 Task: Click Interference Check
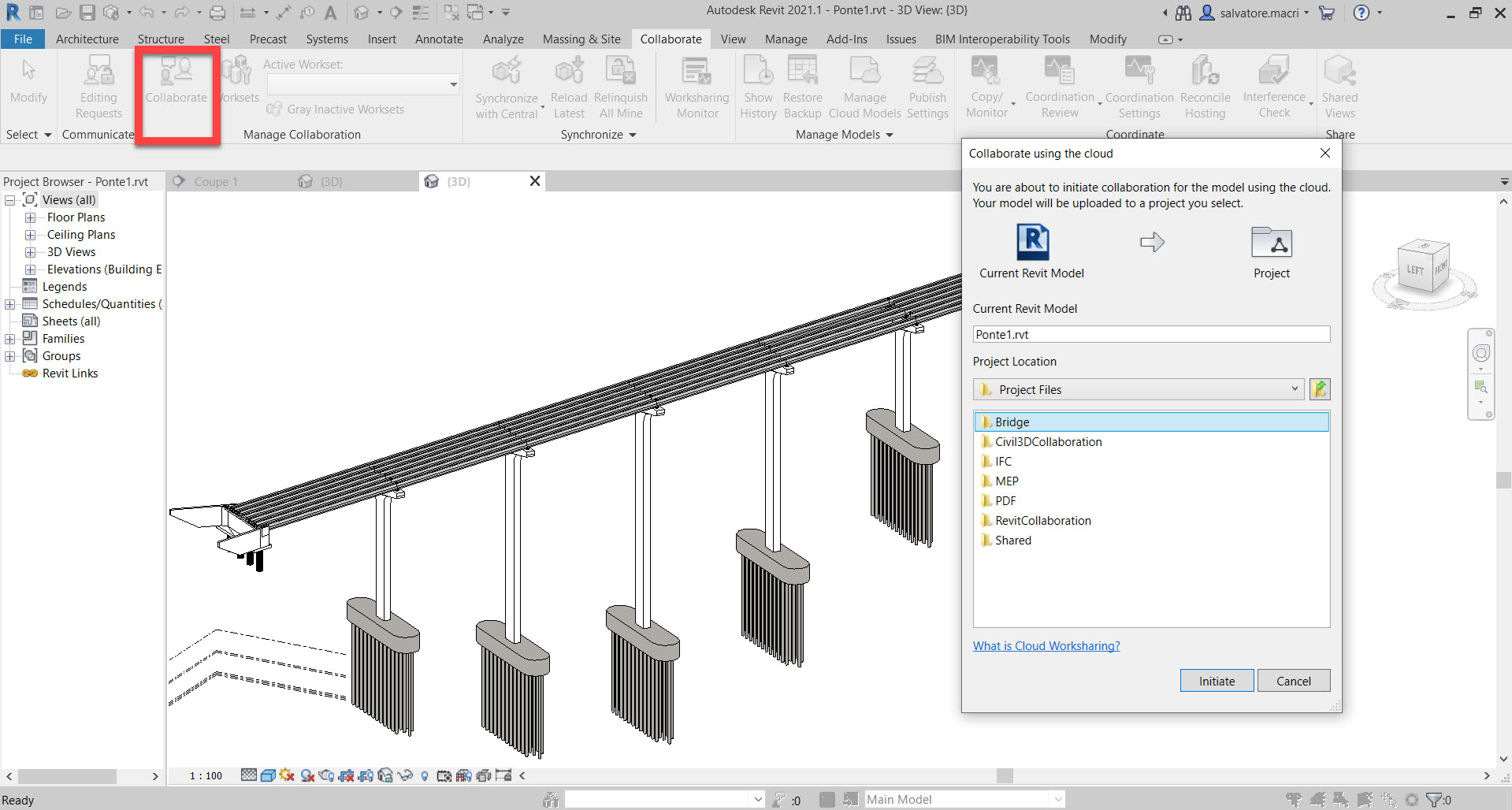point(1274,87)
